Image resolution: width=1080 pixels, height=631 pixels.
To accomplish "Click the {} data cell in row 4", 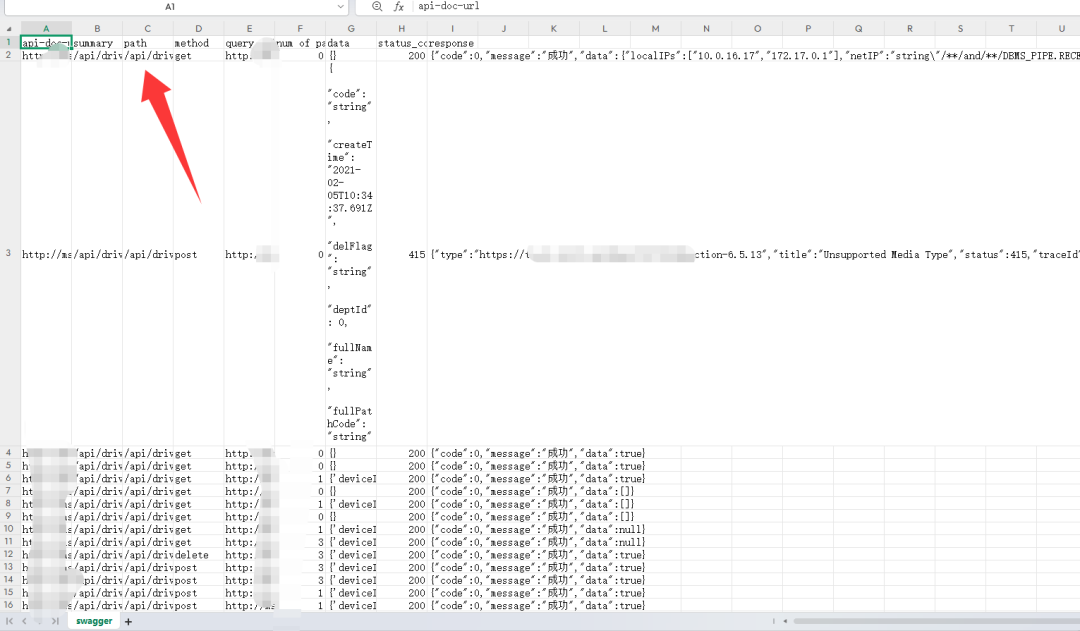I will (x=351, y=453).
